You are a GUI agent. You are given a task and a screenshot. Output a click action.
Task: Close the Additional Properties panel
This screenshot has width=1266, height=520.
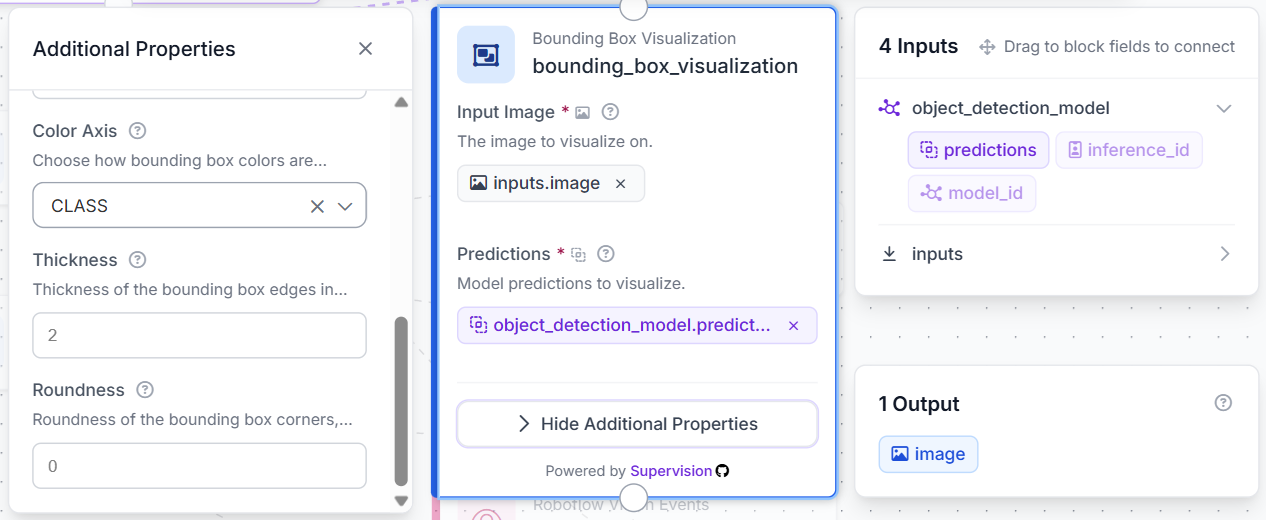coord(365,49)
